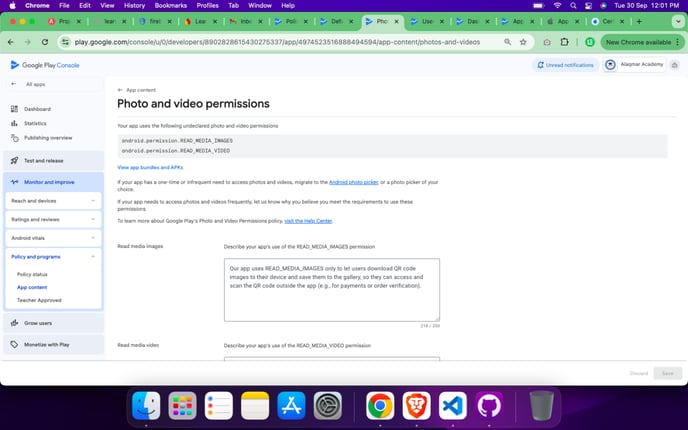Select Policy status in the sidebar
The height and width of the screenshot is (430, 688).
coord(32,274)
